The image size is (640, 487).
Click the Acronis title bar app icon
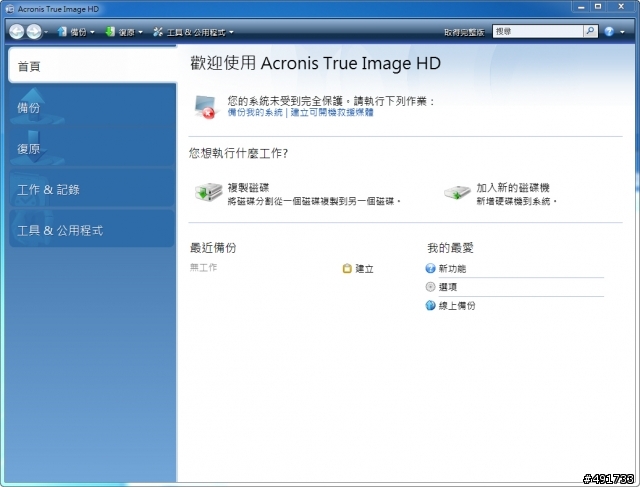[x=9, y=9]
